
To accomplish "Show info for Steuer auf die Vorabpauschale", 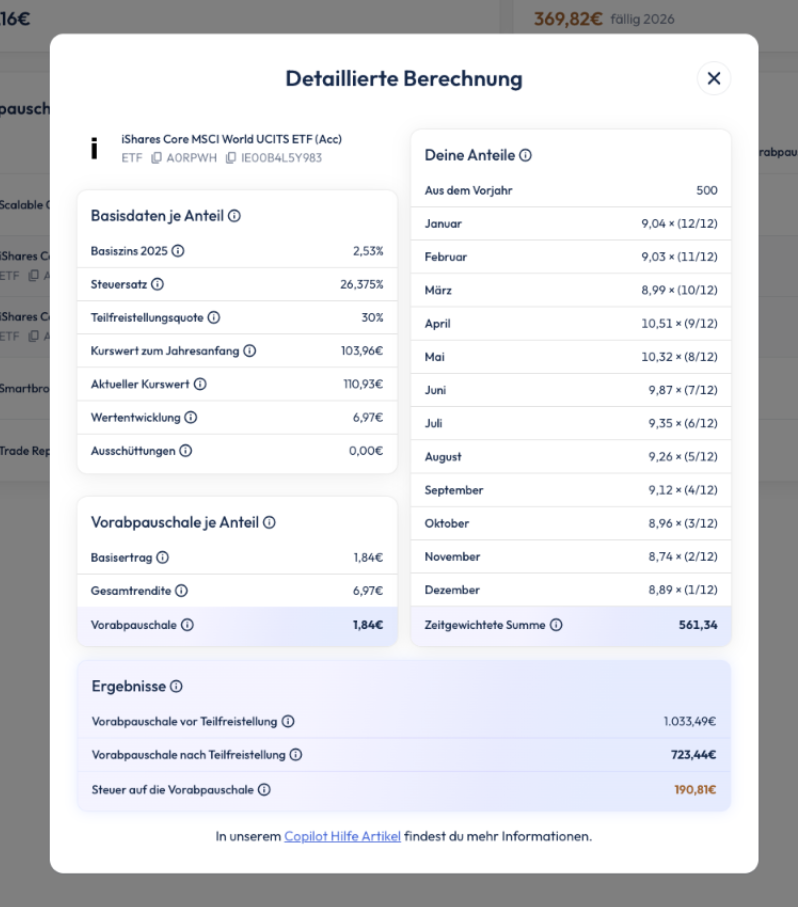I will coord(264,790).
